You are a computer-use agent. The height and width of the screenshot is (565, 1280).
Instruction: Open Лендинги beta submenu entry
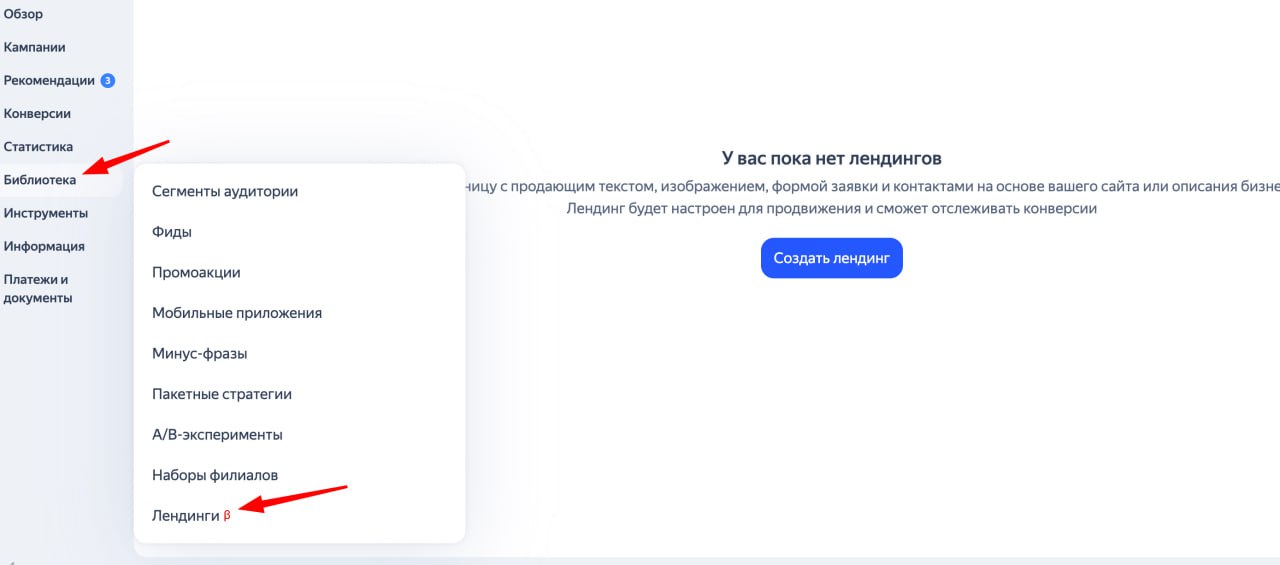[x=191, y=515]
